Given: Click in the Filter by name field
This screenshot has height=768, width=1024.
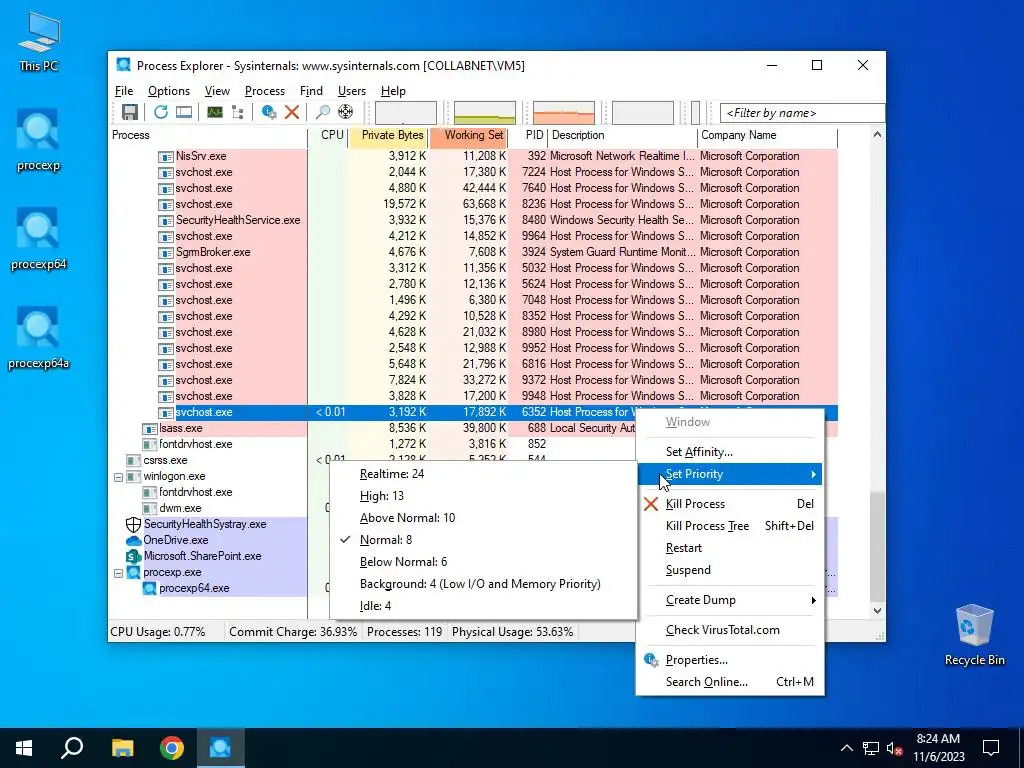Looking at the screenshot, I should 802,113.
